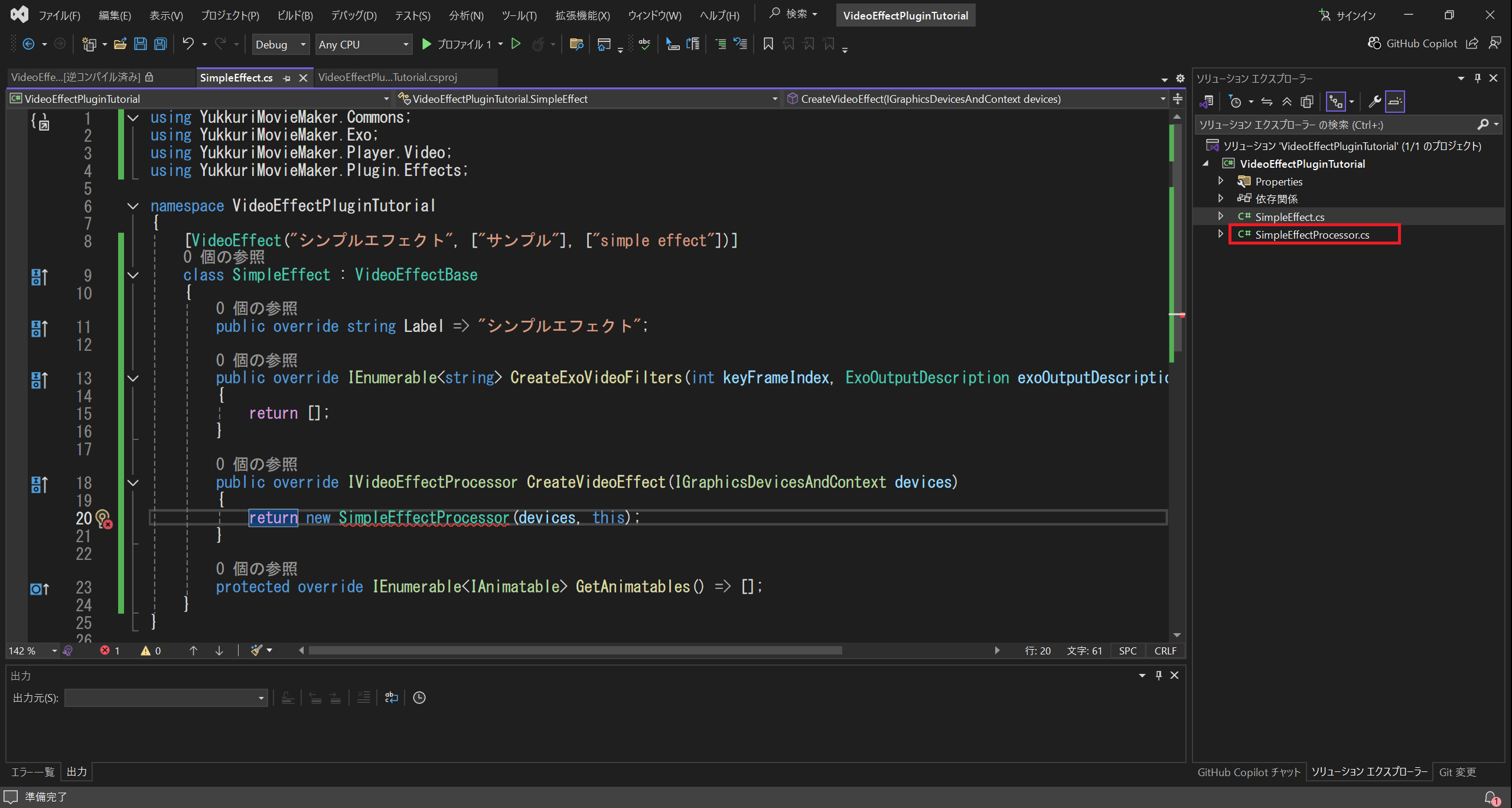
Task: Start without debugging using hollow play icon
Action: [x=516, y=44]
